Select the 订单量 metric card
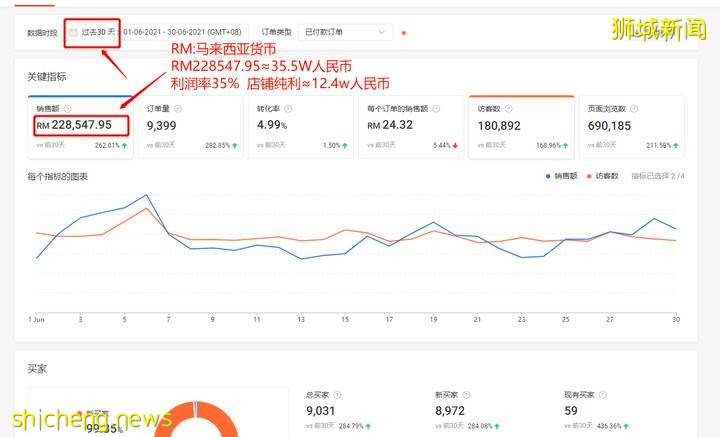720x437 pixels. pyautogui.click(x=191, y=127)
